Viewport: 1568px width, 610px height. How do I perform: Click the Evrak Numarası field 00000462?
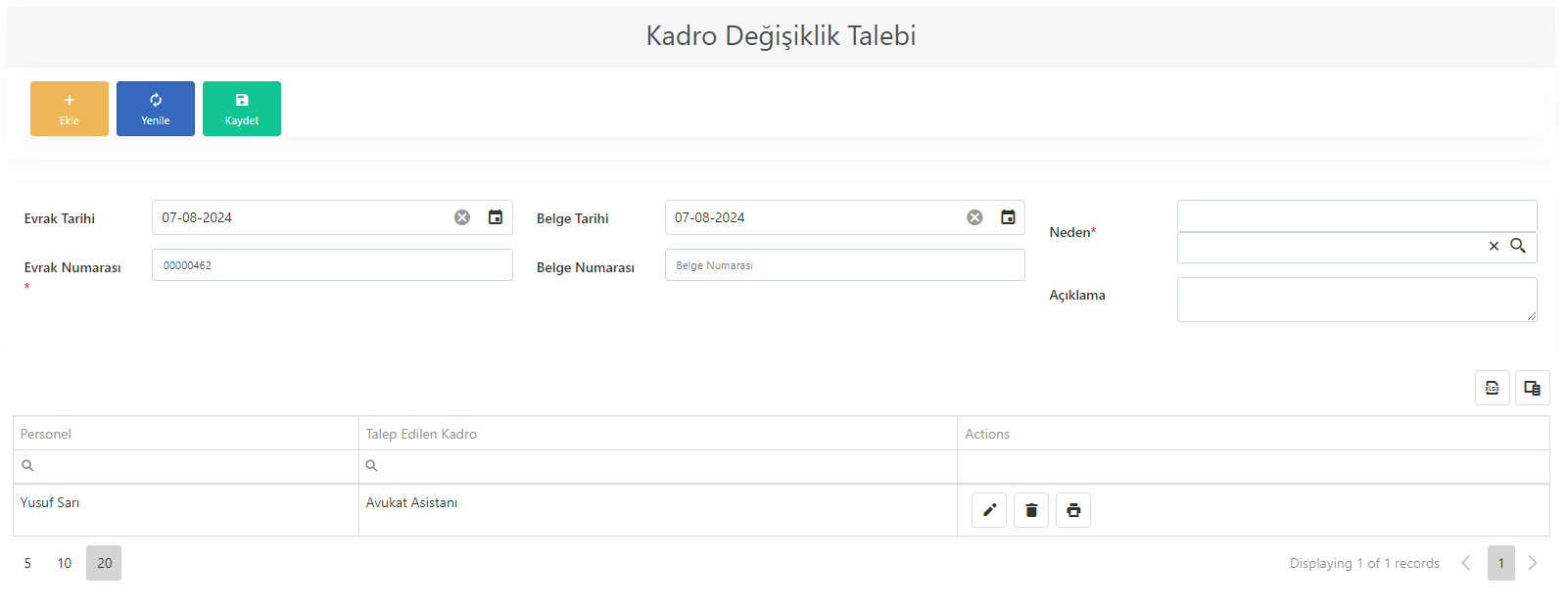[x=332, y=265]
